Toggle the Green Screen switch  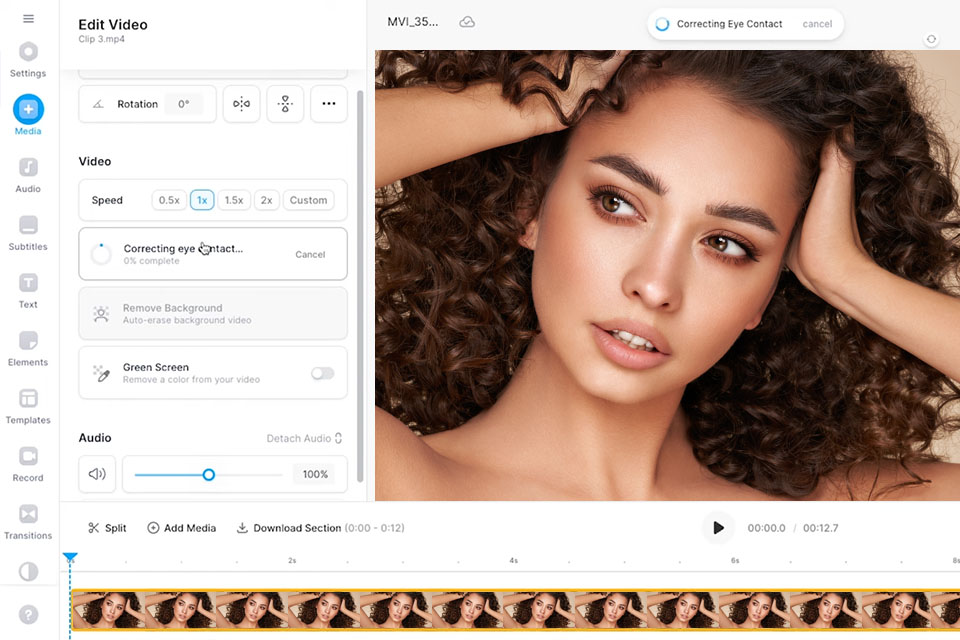[x=322, y=373]
